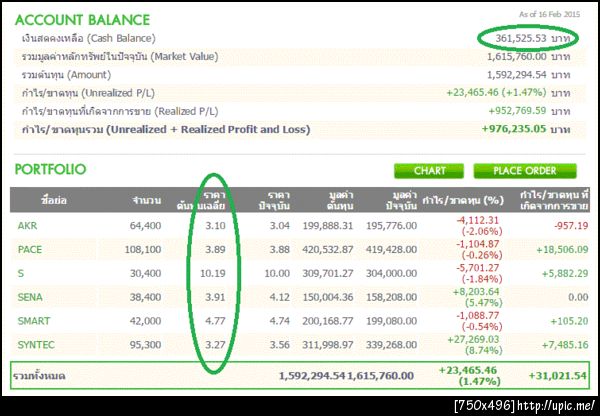This screenshot has height=416, width=600.
Task: Click PACE loss -1,104.87 (-0.26%)
Action: click(x=479, y=250)
